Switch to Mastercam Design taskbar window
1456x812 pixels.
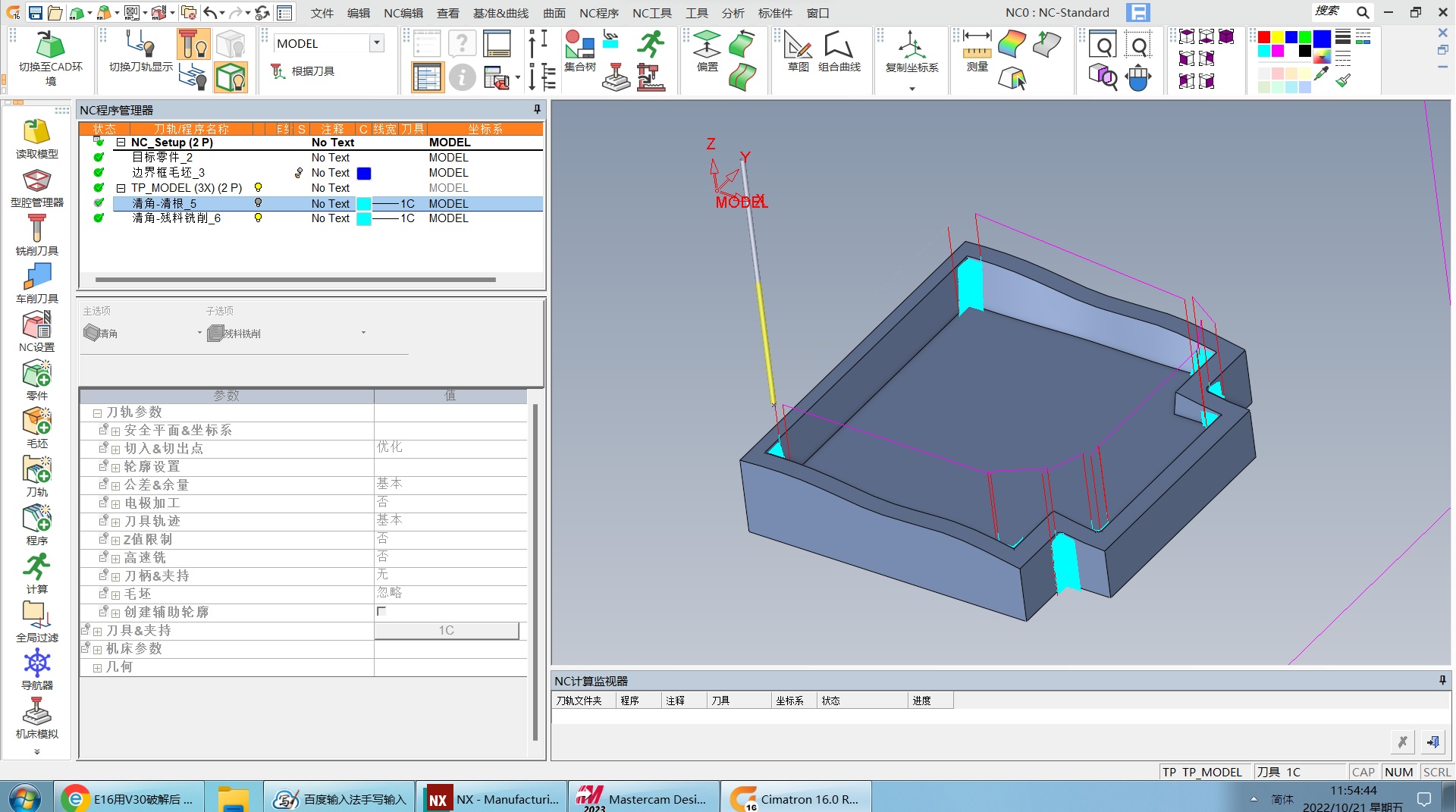click(642, 798)
